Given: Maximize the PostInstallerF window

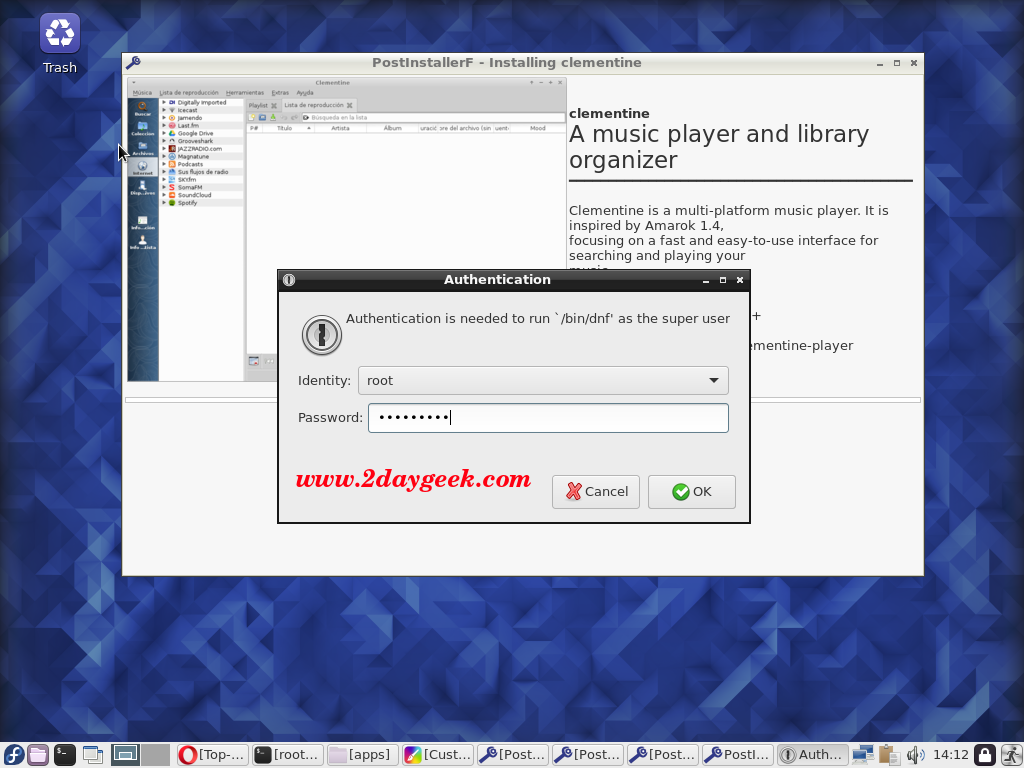Looking at the screenshot, I should (x=897, y=63).
